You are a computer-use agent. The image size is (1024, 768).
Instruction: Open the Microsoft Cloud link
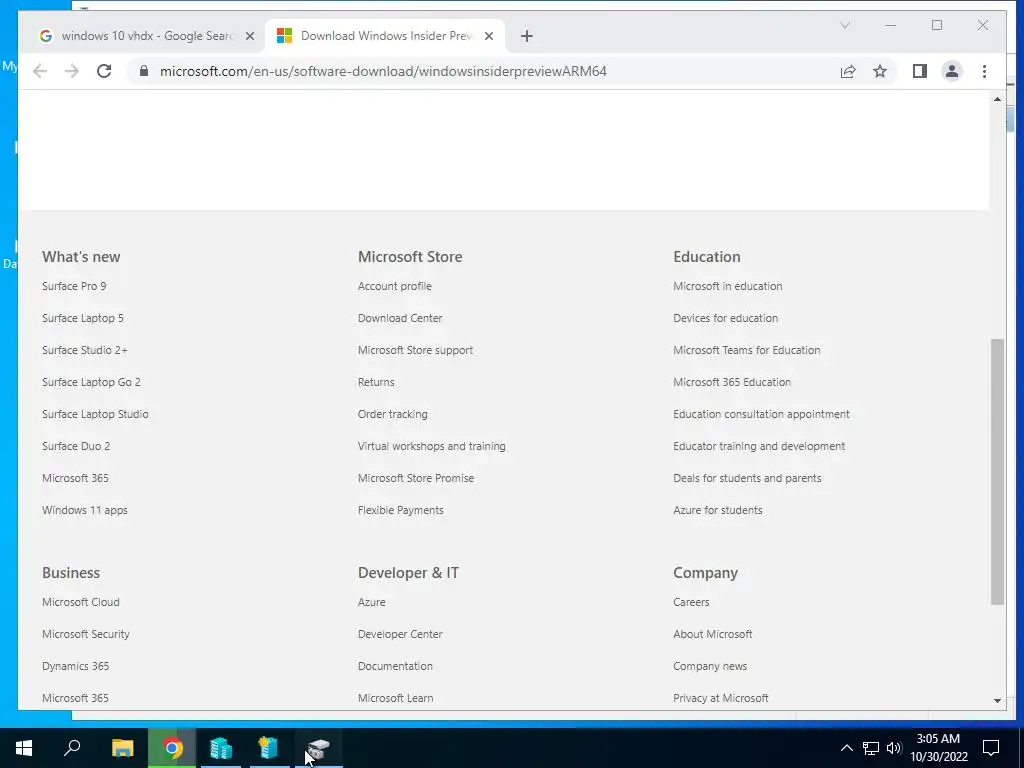(x=80, y=602)
